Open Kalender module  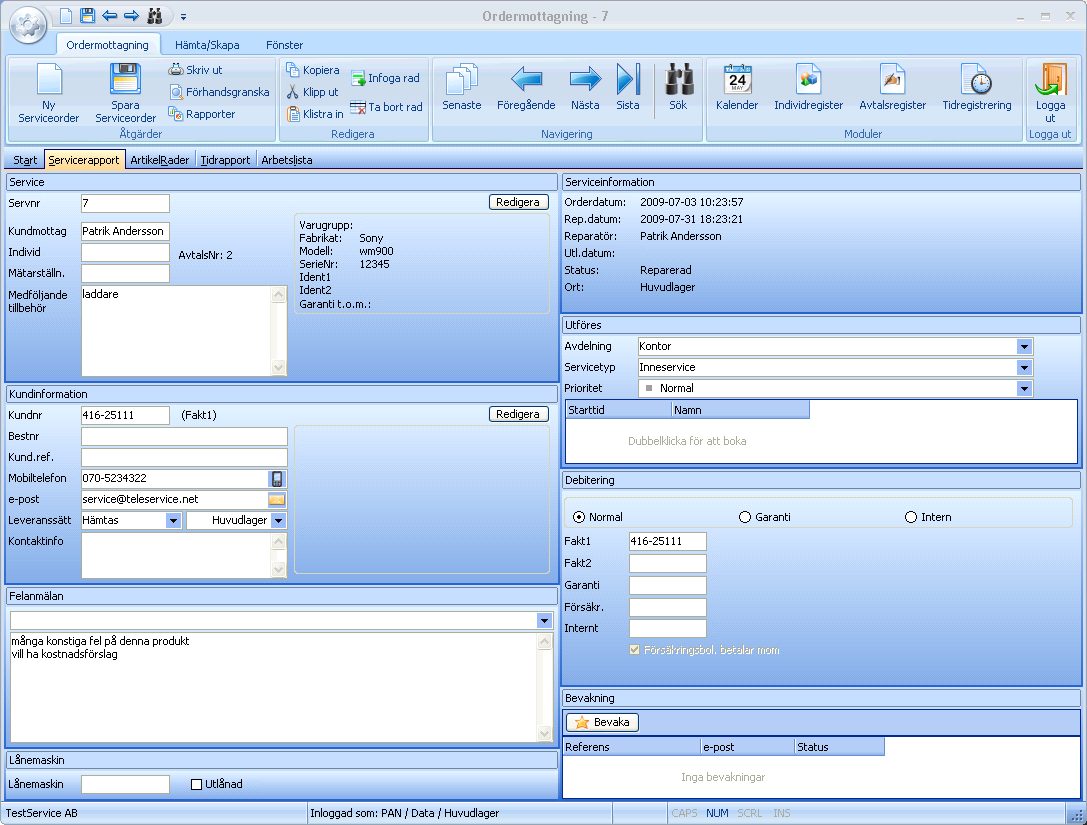[x=737, y=79]
